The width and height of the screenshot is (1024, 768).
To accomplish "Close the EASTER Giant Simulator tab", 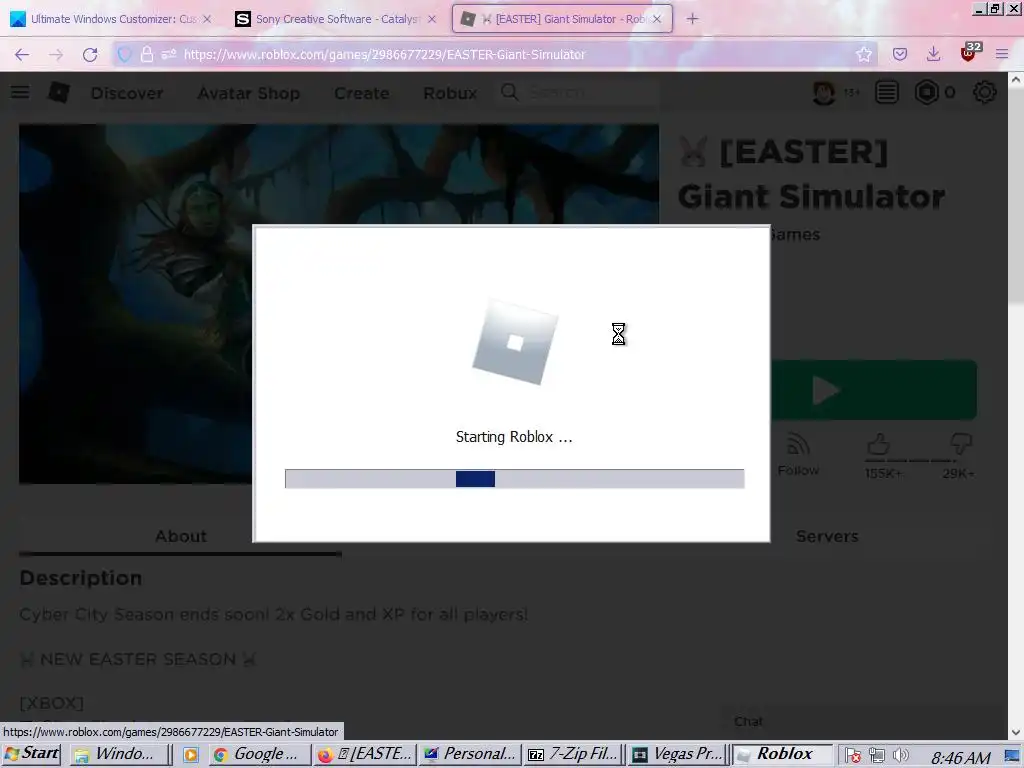I will click(x=657, y=19).
